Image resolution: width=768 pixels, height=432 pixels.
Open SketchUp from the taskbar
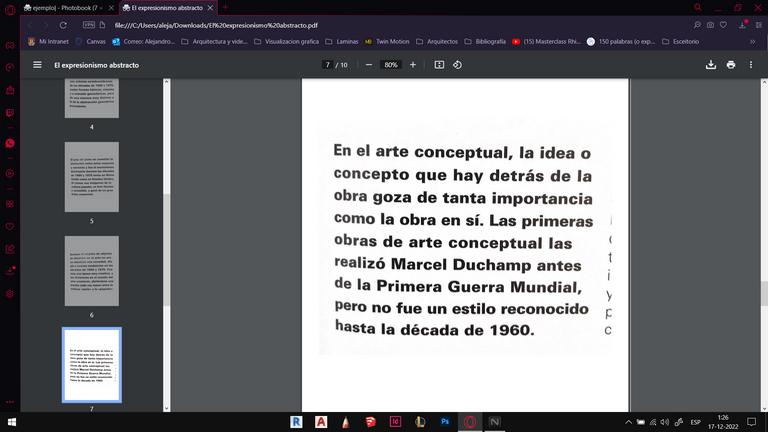click(x=370, y=422)
